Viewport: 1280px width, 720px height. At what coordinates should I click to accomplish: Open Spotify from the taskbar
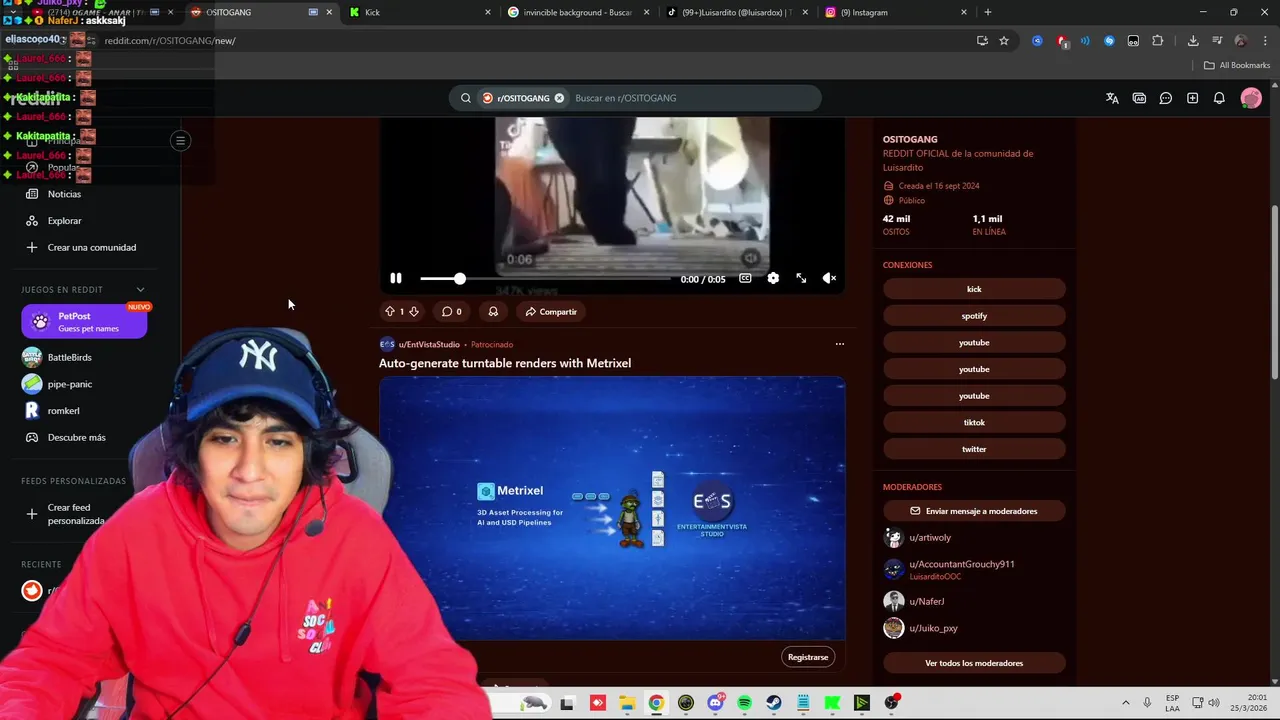point(744,703)
